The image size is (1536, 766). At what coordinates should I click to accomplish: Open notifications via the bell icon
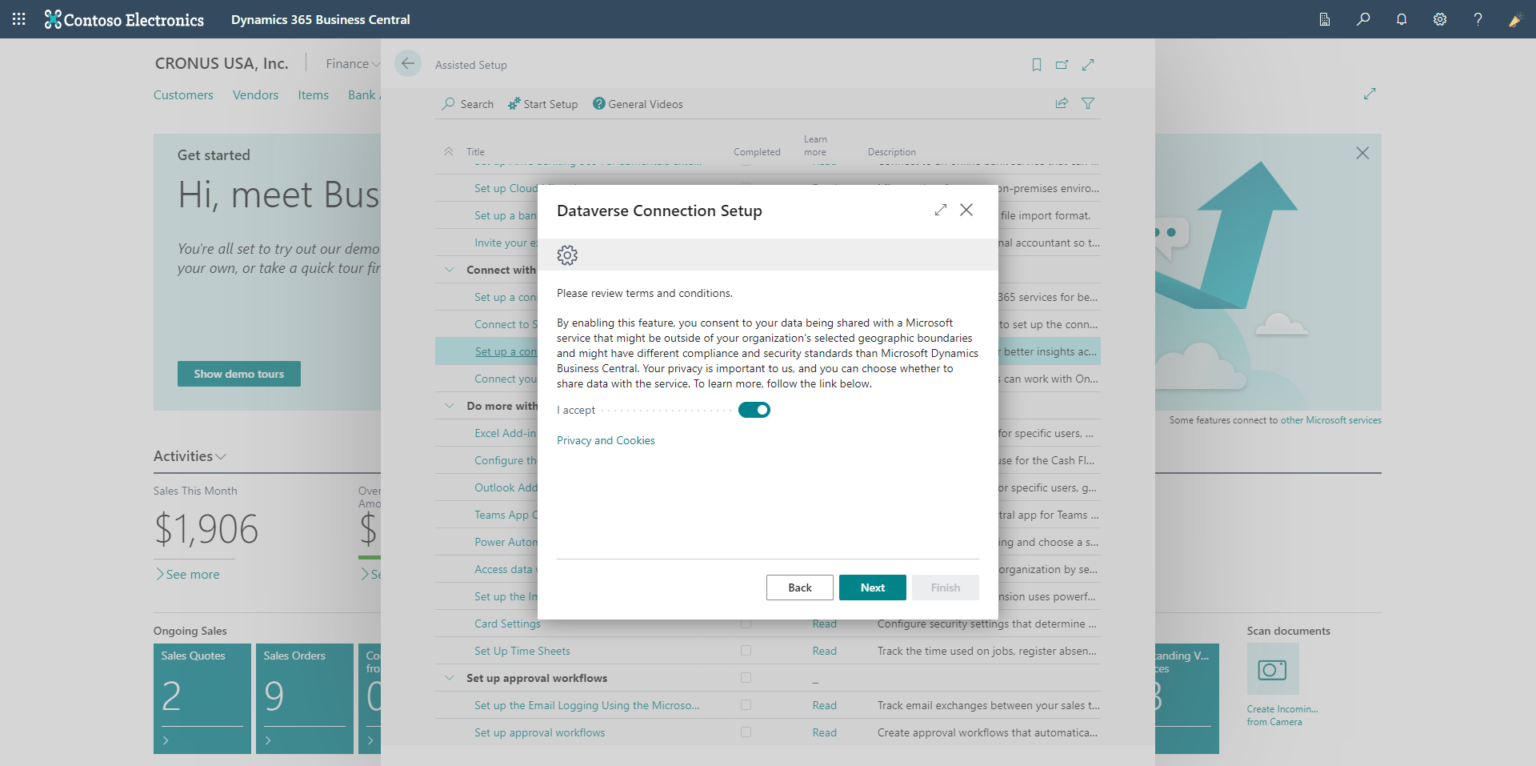(1400, 19)
